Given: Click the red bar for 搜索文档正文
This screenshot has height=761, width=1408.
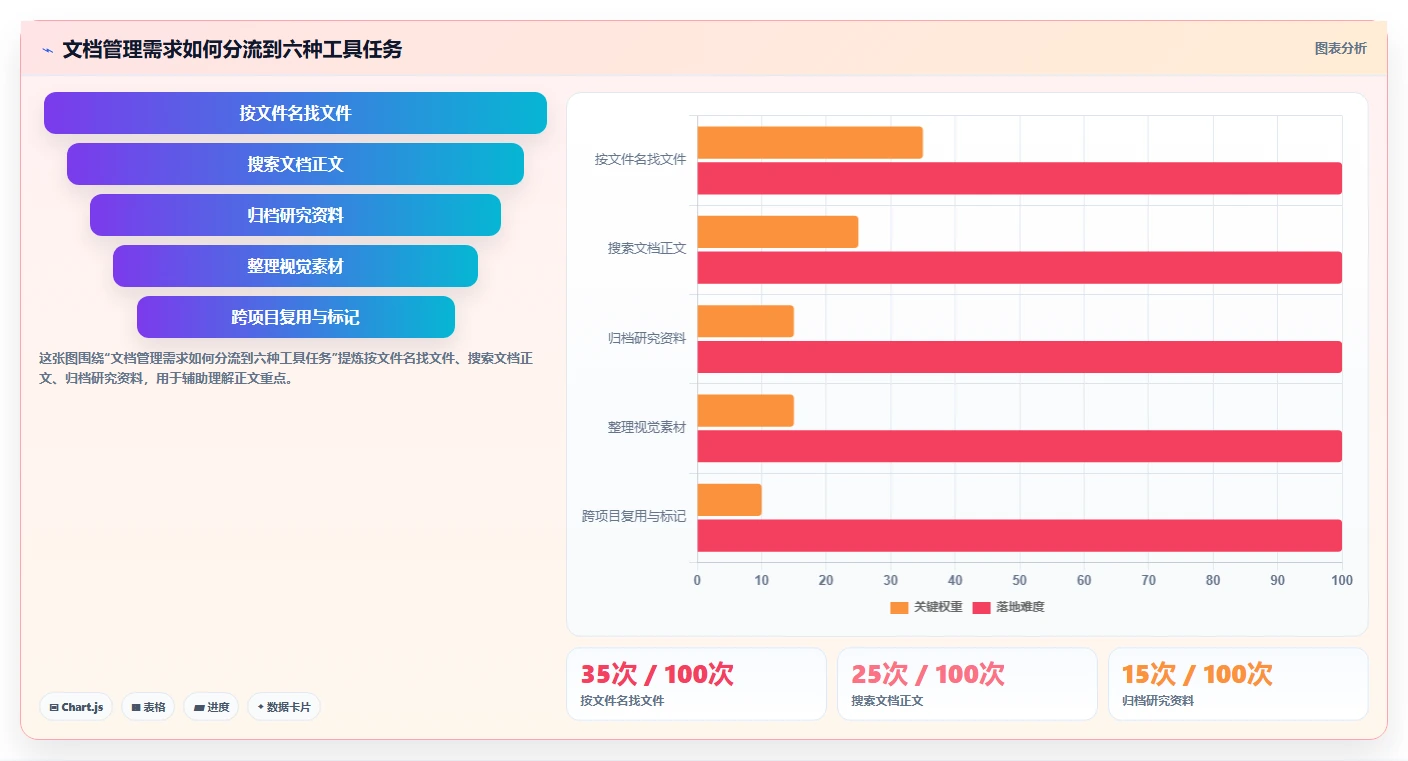Looking at the screenshot, I should pyautogui.click(x=1020, y=267).
